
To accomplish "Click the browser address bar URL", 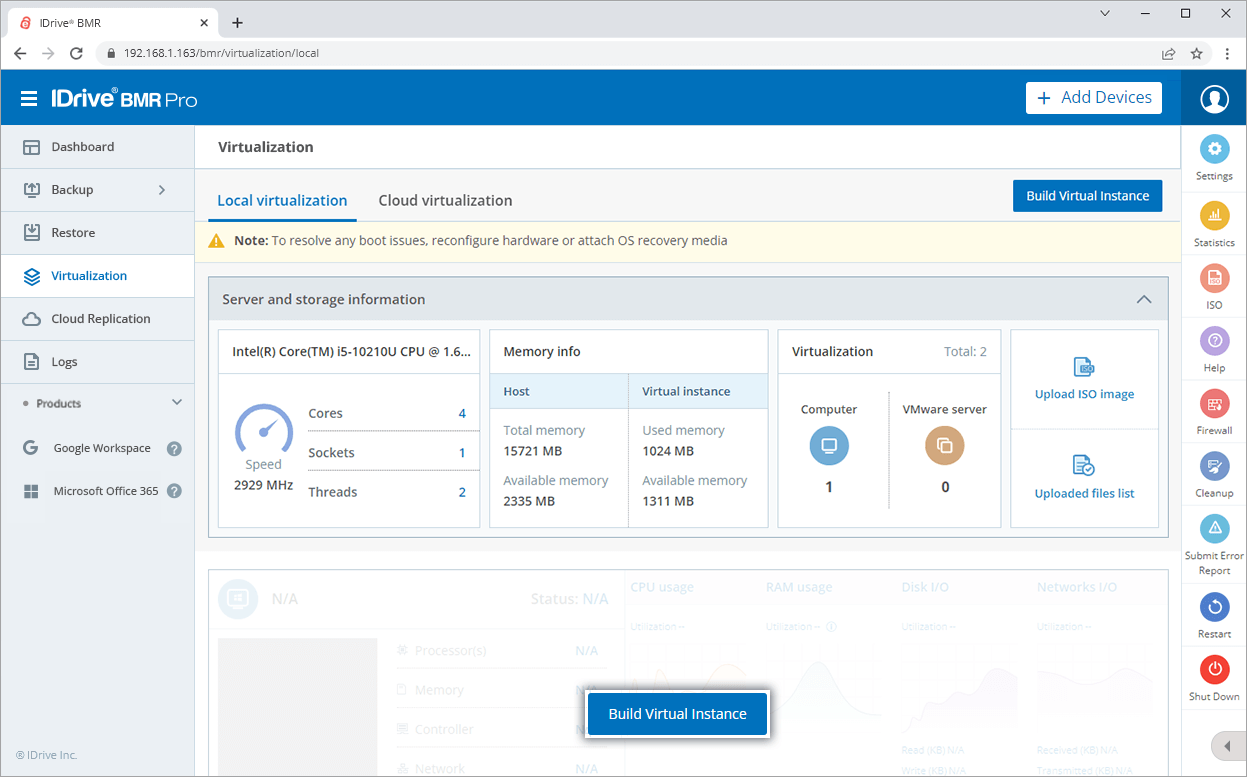I will click(221, 53).
